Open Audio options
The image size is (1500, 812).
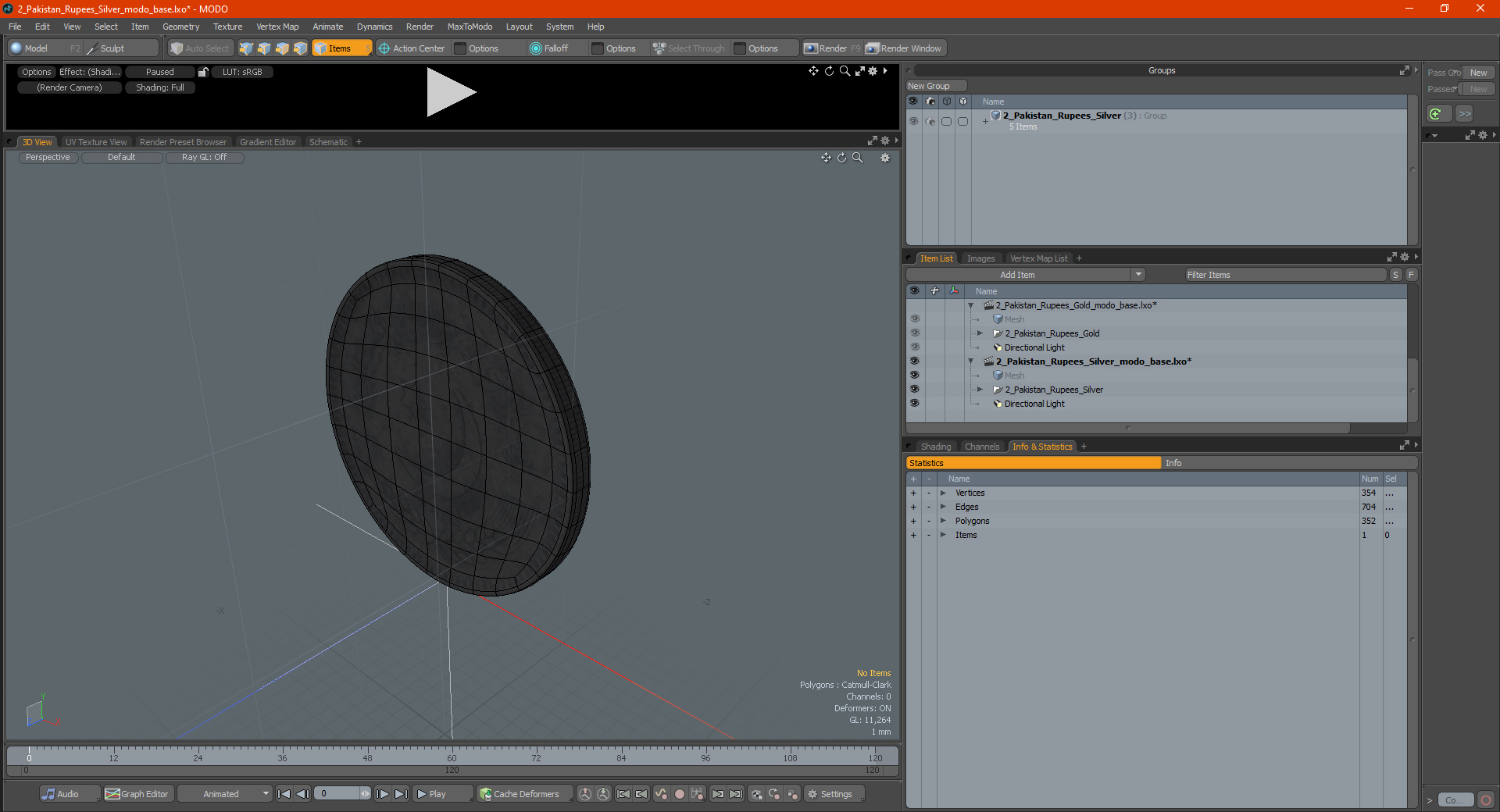click(x=70, y=794)
